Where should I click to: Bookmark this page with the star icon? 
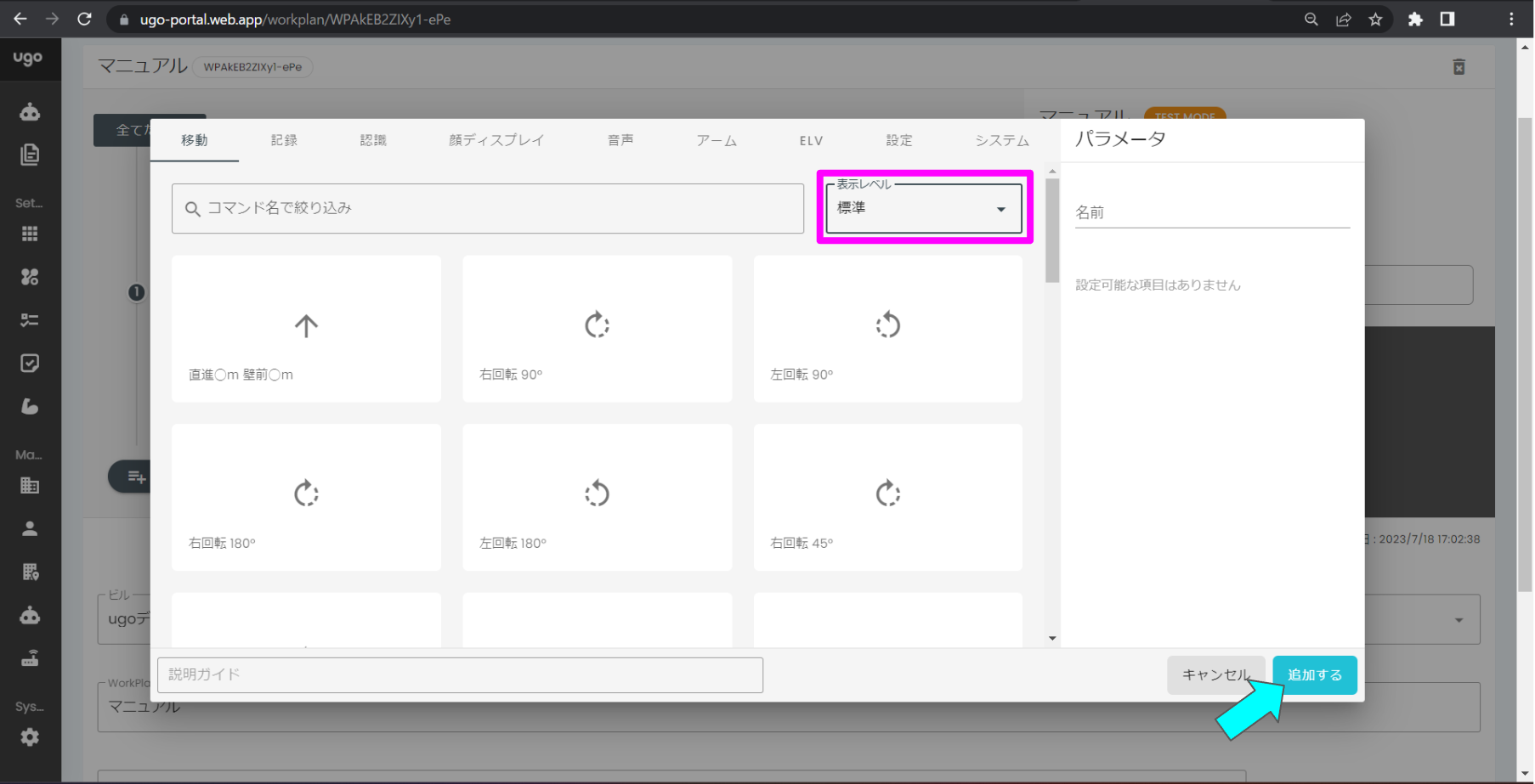click(x=1375, y=19)
